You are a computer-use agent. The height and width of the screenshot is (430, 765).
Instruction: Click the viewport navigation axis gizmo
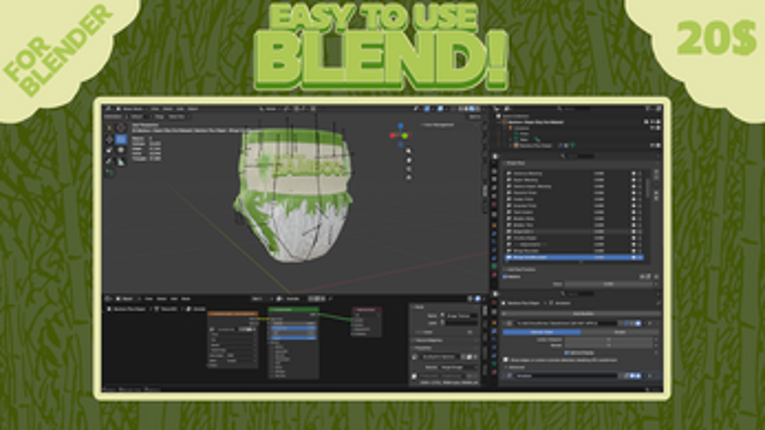pyautogui.click(x=401, y=135)
